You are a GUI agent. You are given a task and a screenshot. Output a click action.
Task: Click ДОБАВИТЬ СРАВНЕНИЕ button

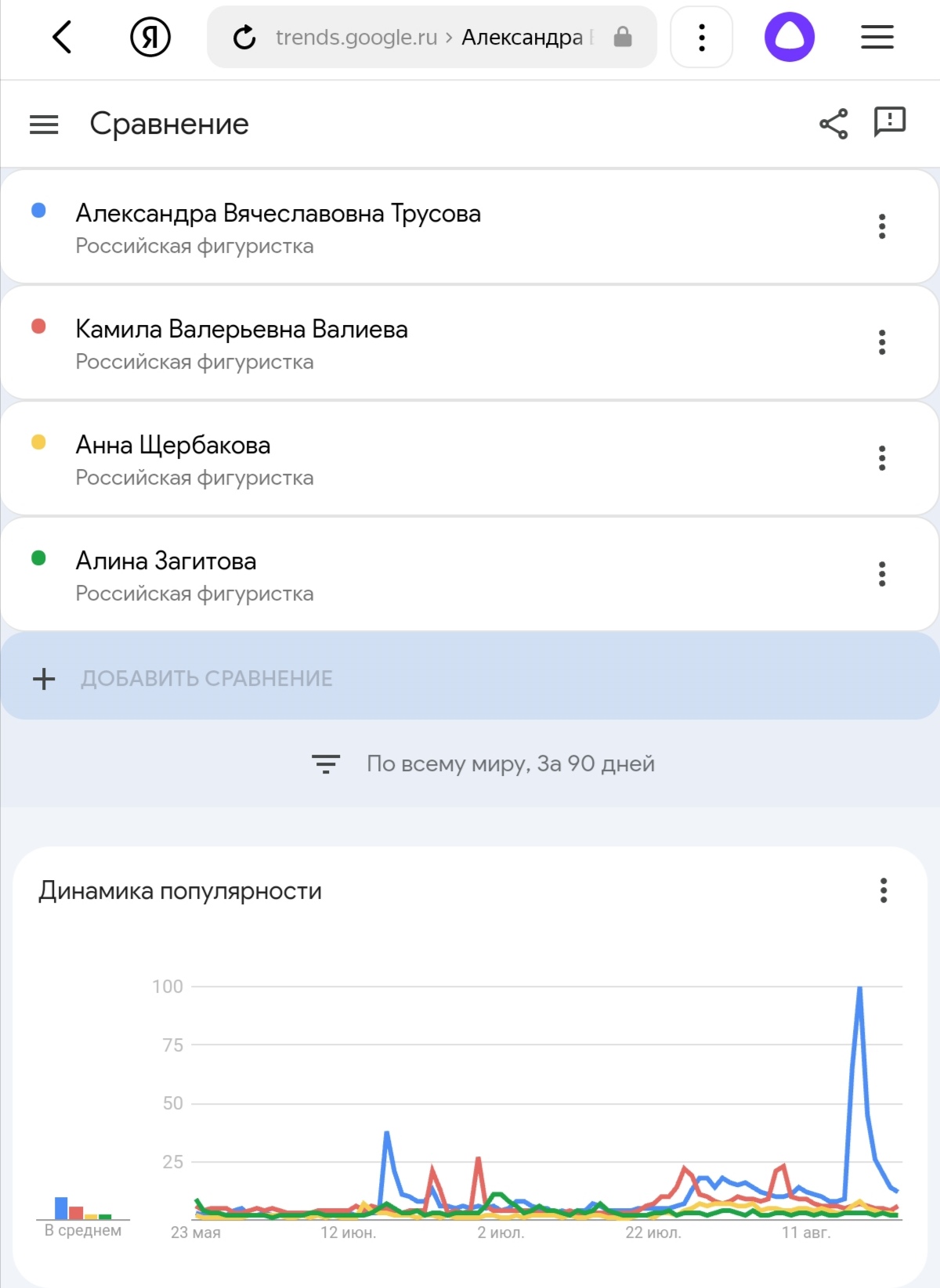click(x=469, y=678)
